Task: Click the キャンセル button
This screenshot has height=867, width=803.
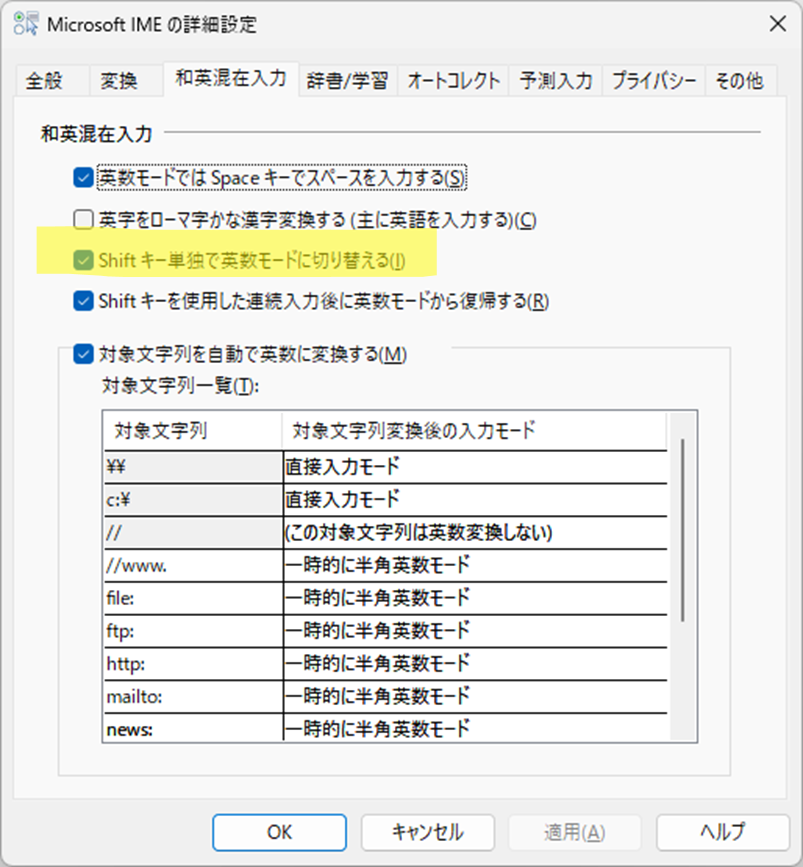Action: pyautogui.click(x=427, y=832)
